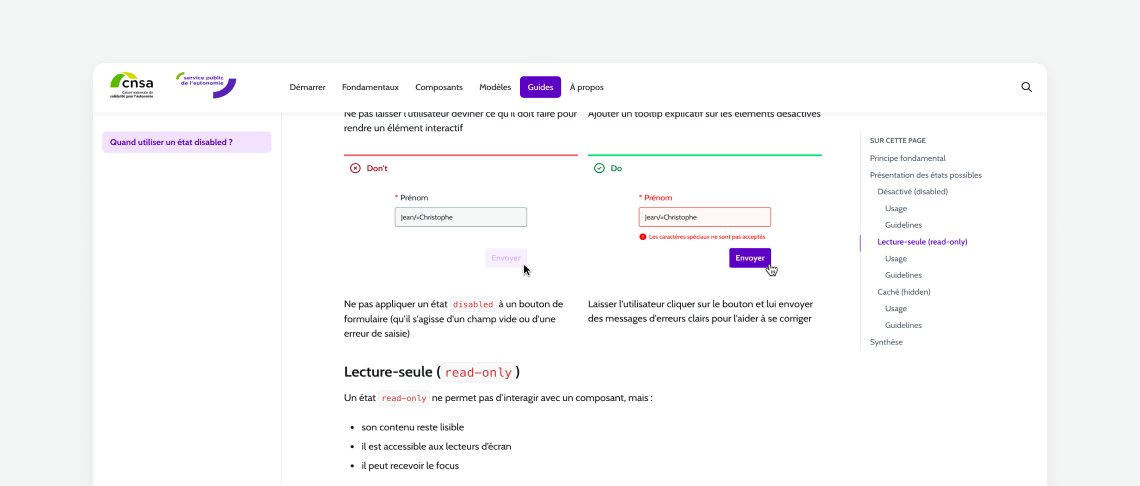Viewport: 1140px width, 486px height.
Task: Click the red-bordered Prénom field
Action: [x=705, y=217]
